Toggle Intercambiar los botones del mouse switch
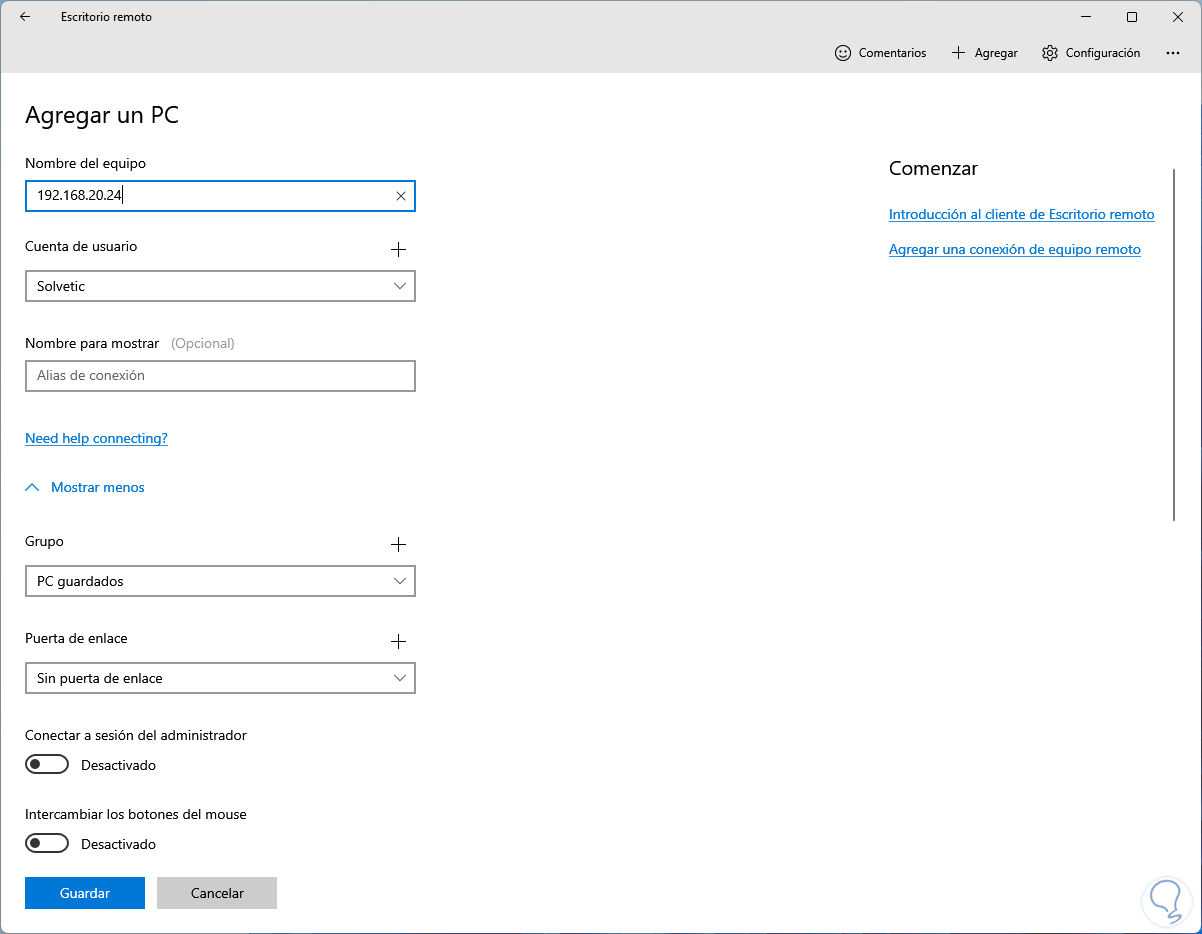Viewport: 1202px width, 934px height. pos(47,844)
